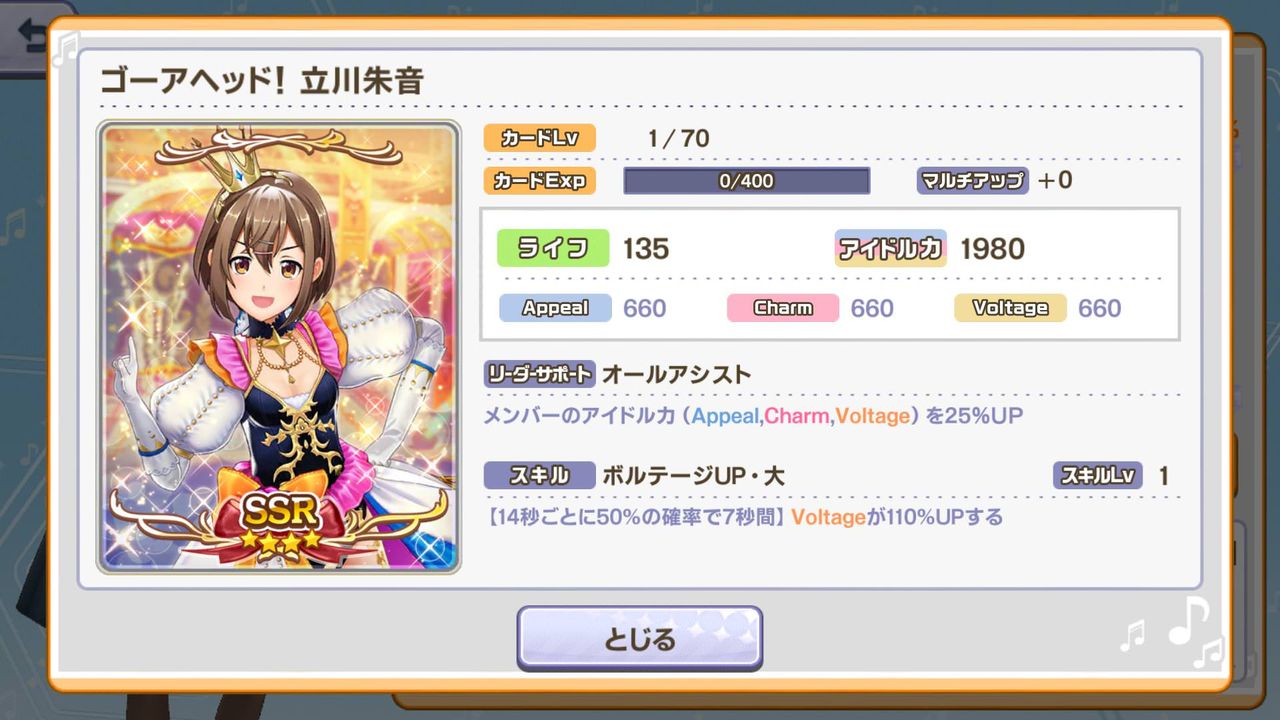Tap the スキル label badge
This screenshot has height=720, width=1280.
[540, 475]
